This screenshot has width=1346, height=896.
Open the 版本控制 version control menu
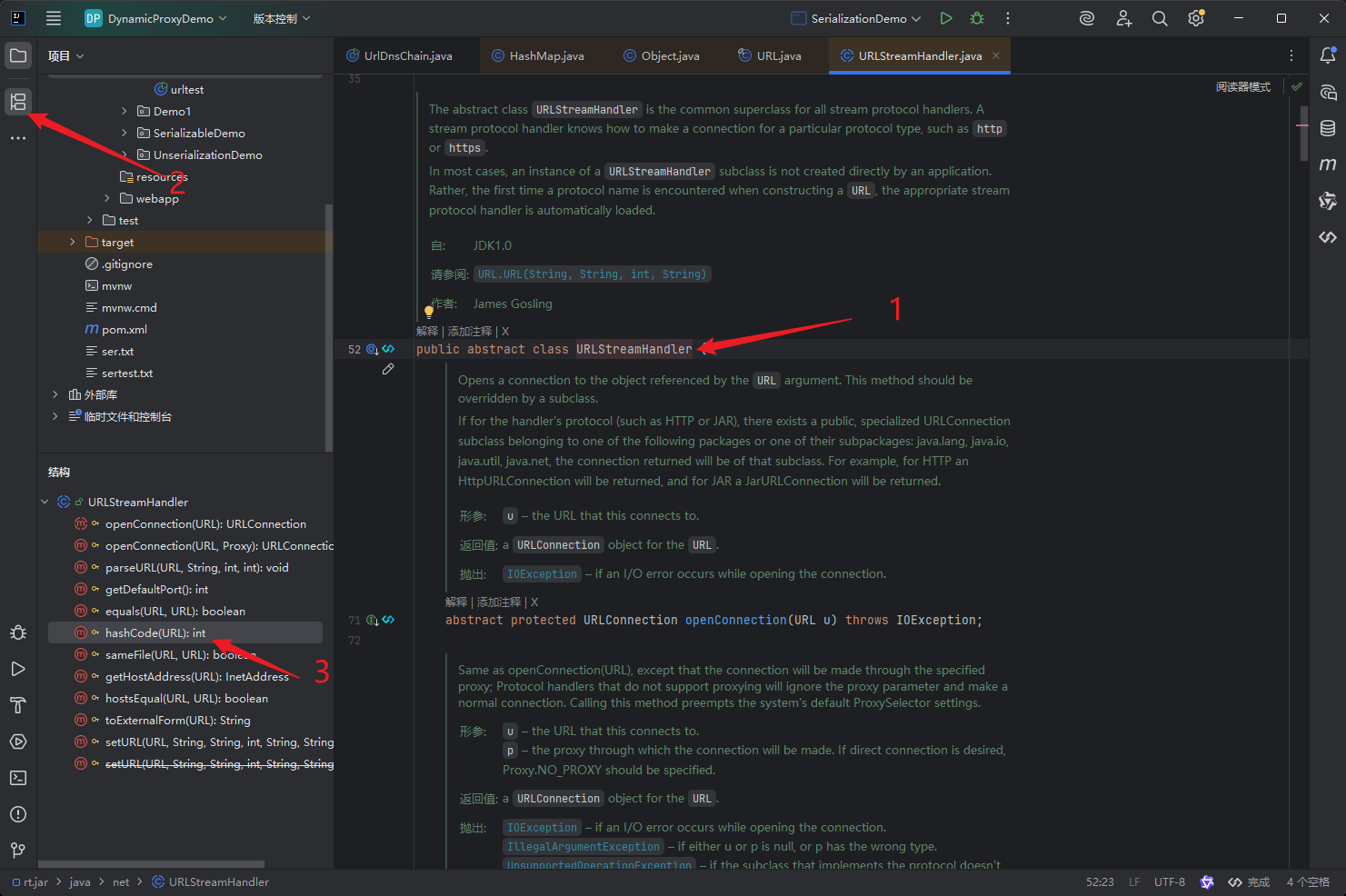[282, 18]
